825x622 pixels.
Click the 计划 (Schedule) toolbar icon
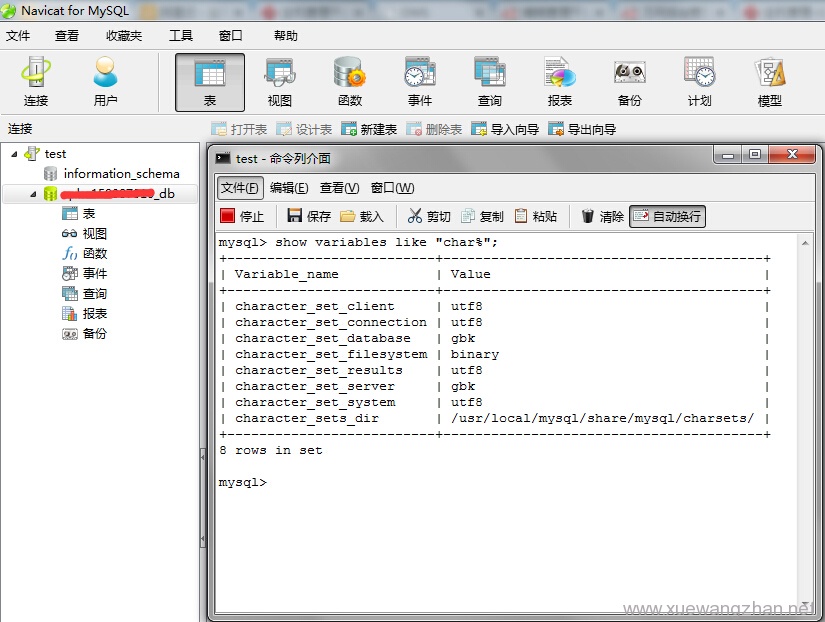pos(699,82)
